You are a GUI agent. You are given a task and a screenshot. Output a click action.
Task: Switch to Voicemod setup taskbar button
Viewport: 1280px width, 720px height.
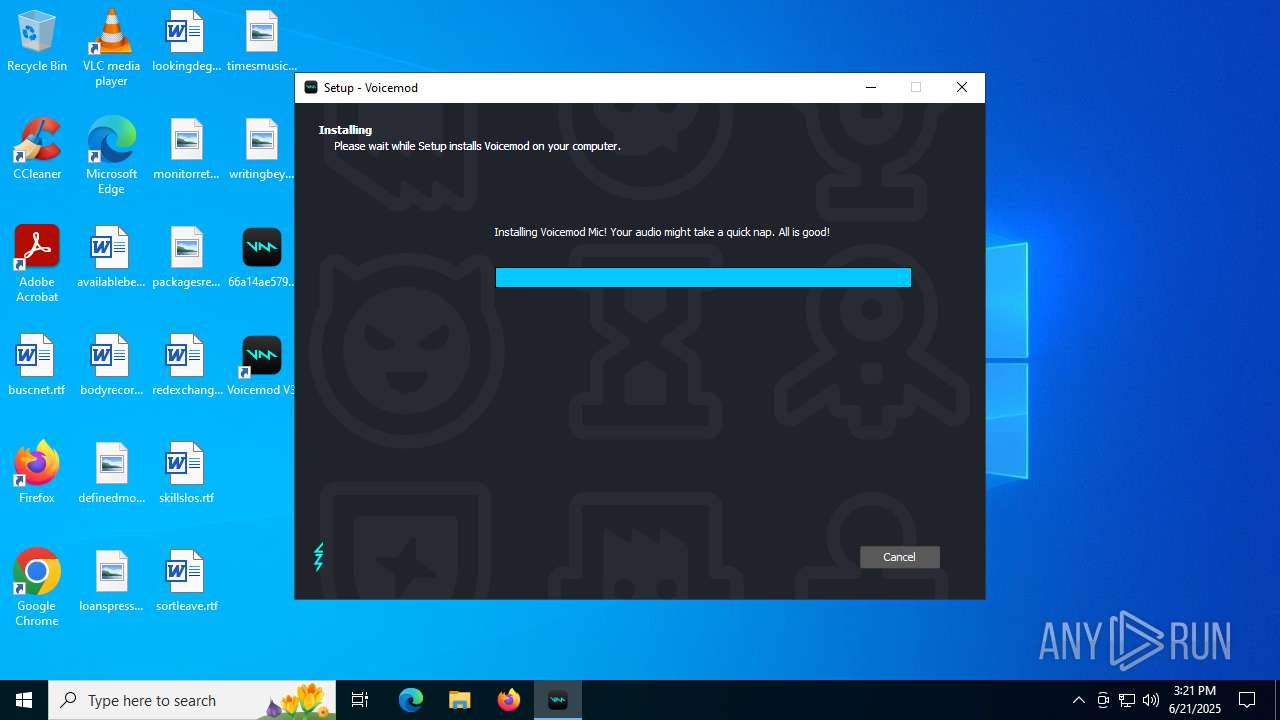[x=558, y=700]
